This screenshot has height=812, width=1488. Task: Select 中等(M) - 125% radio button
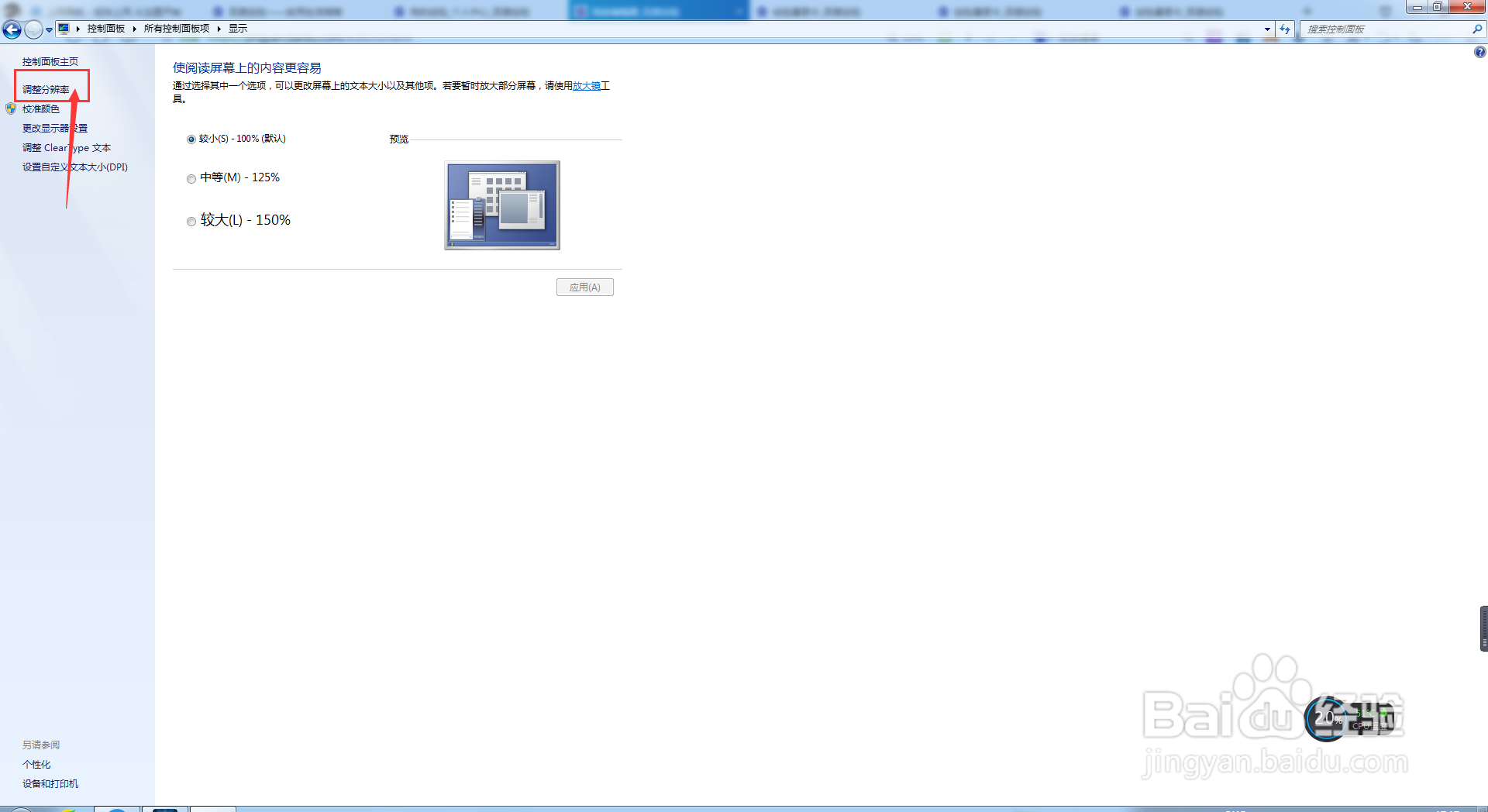click(191, 179)
